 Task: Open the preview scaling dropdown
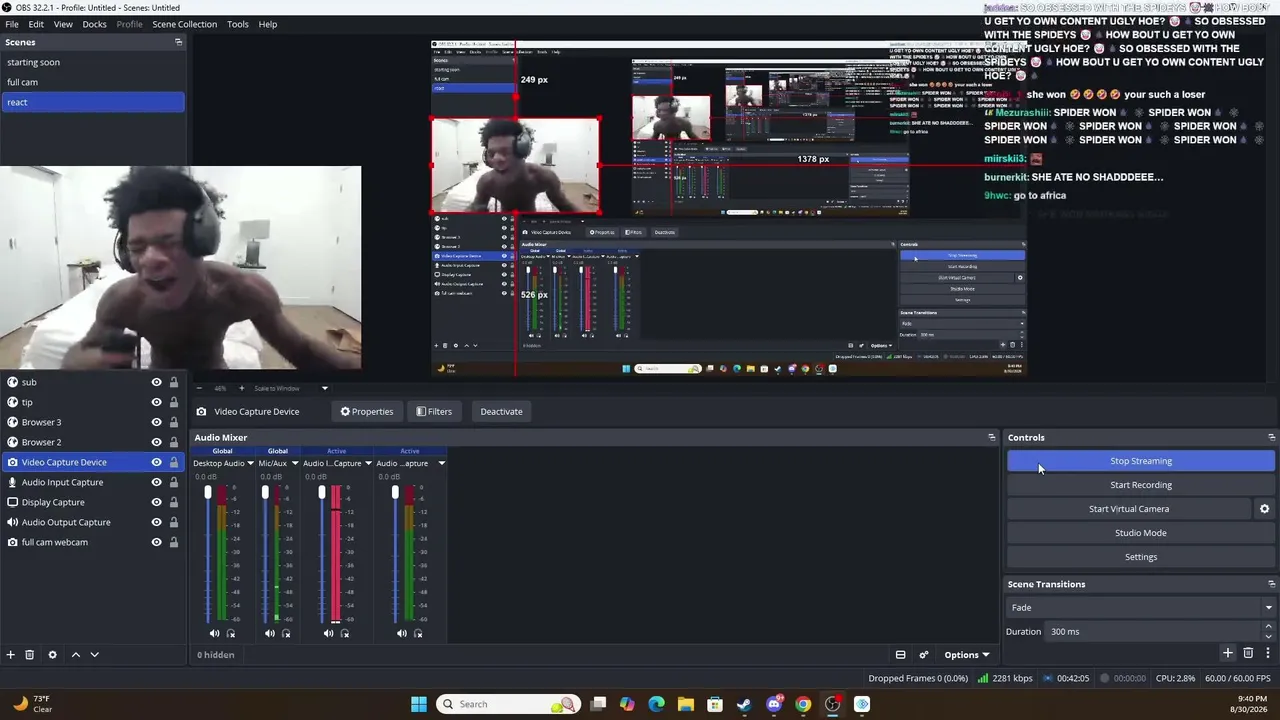[324, 388]
